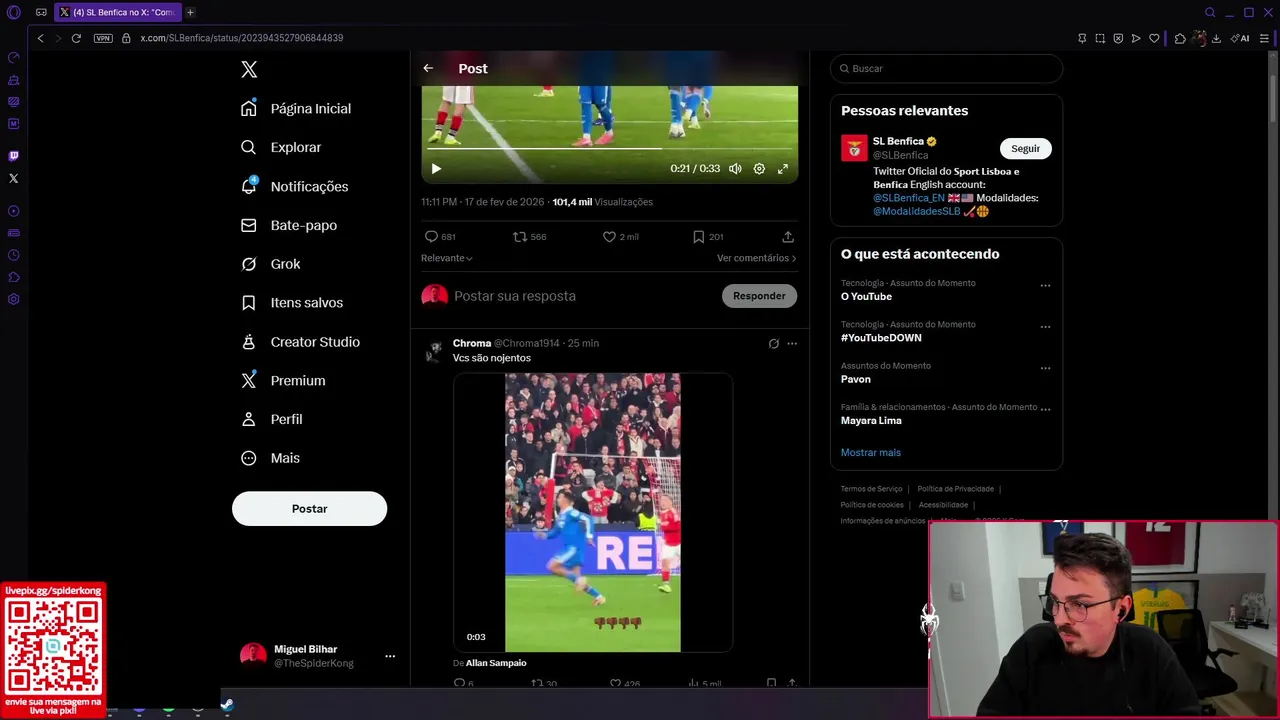Open options for Pavon trend
Screen dimensions: 1280x720
click(x=1045, y=368)
